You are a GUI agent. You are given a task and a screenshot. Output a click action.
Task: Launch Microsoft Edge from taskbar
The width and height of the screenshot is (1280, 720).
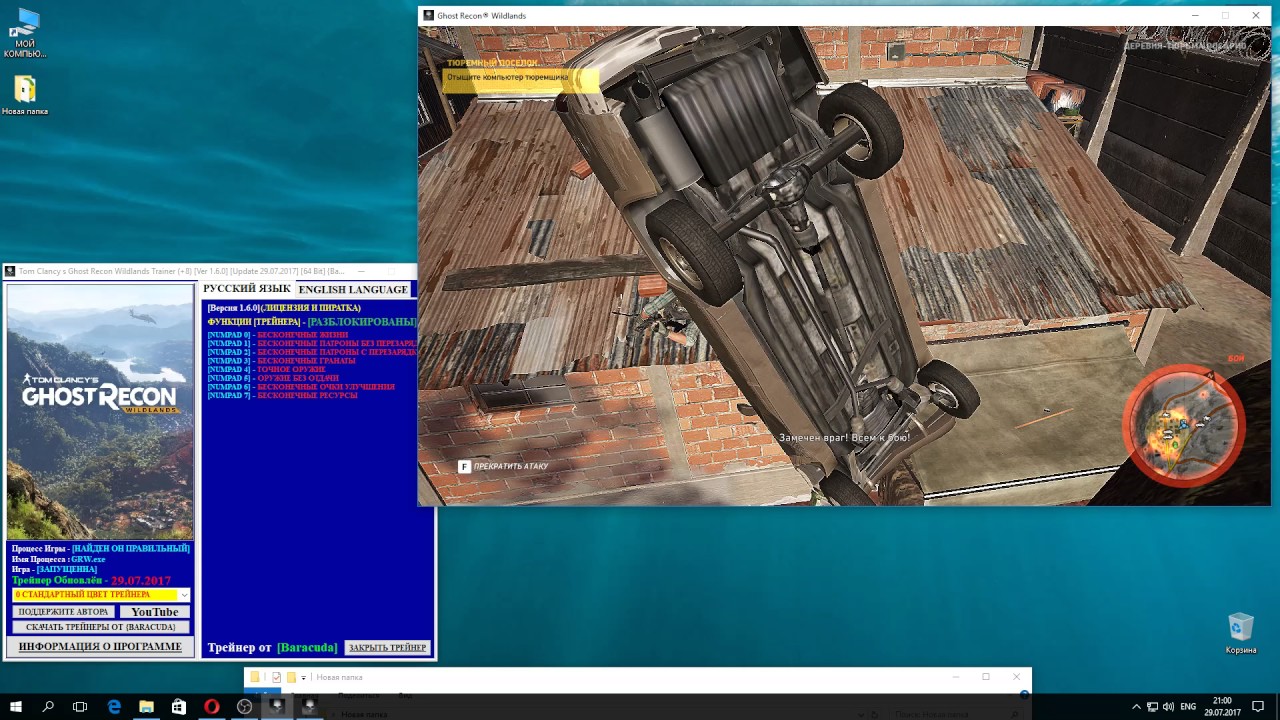[x=114, y=707]
